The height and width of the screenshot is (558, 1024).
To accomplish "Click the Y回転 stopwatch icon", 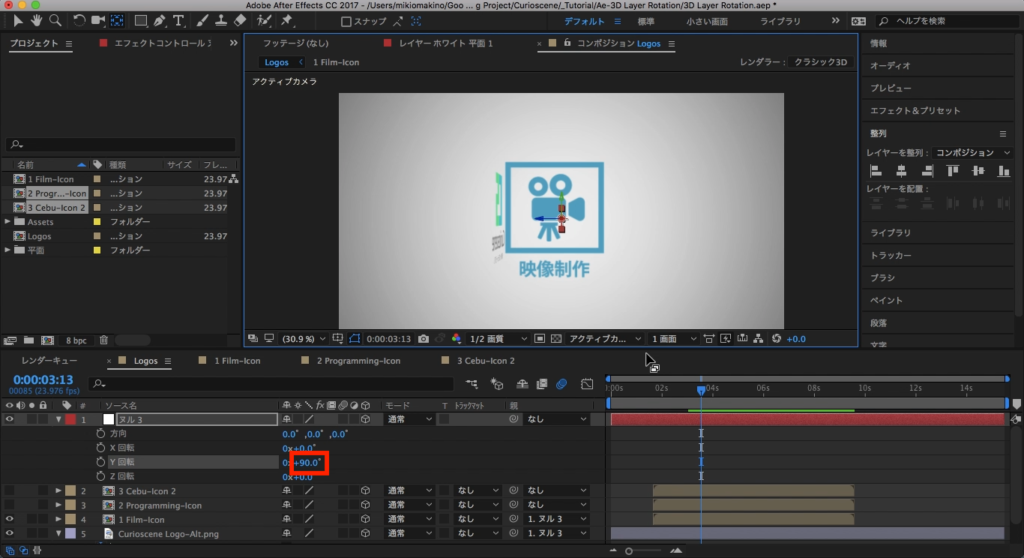I will point(100,463).
